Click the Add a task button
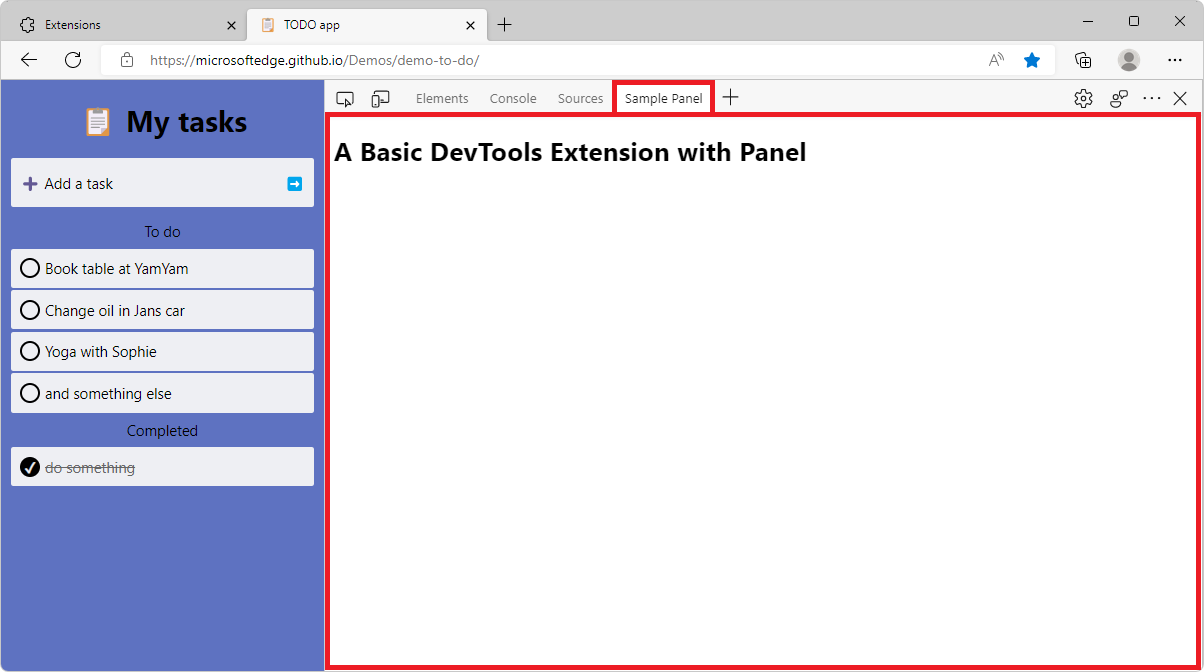The image size is (1204, 672). coord(78,183)
